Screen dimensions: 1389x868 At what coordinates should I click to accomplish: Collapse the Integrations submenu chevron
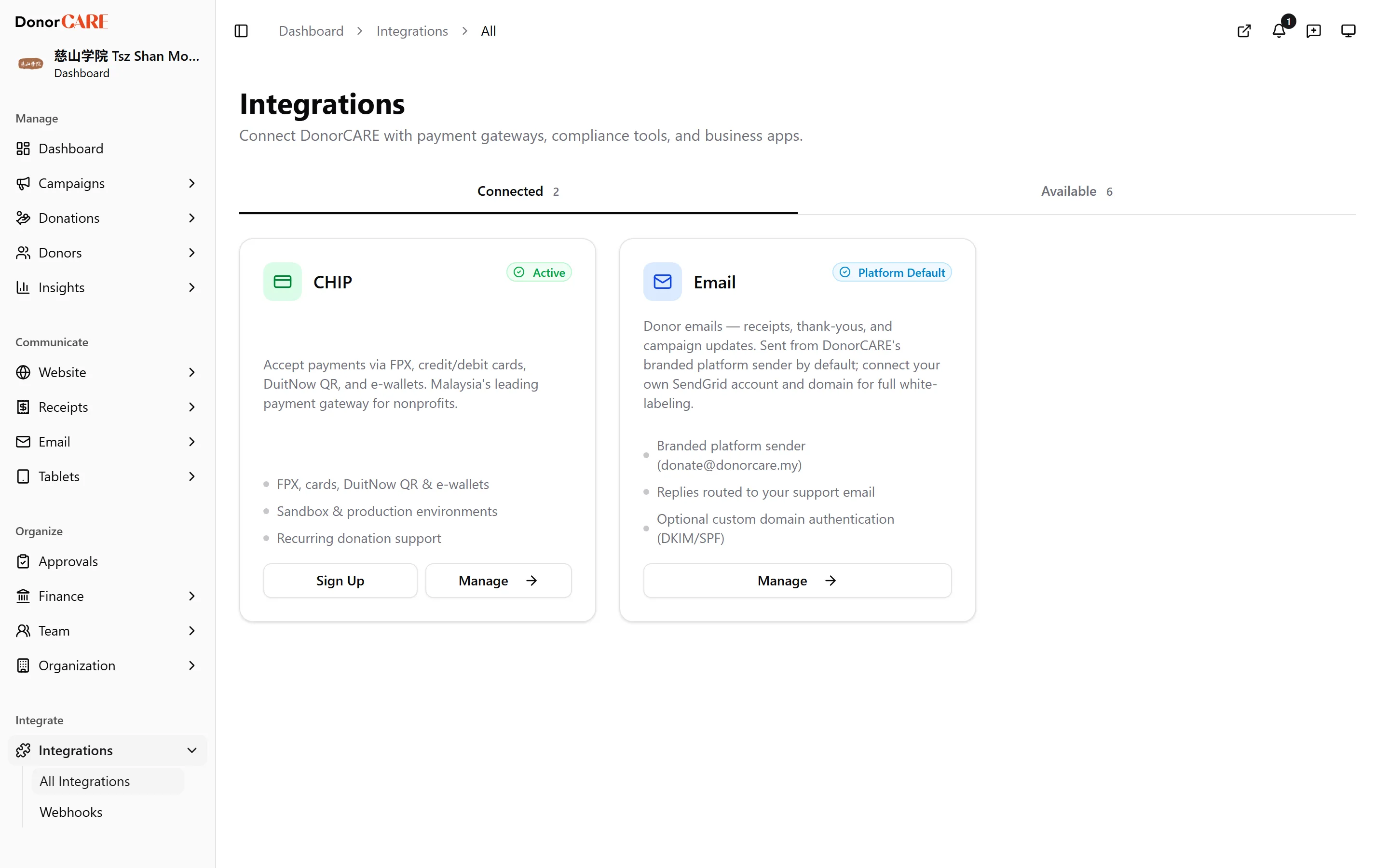pyautogui.click(x=191, y=750)
